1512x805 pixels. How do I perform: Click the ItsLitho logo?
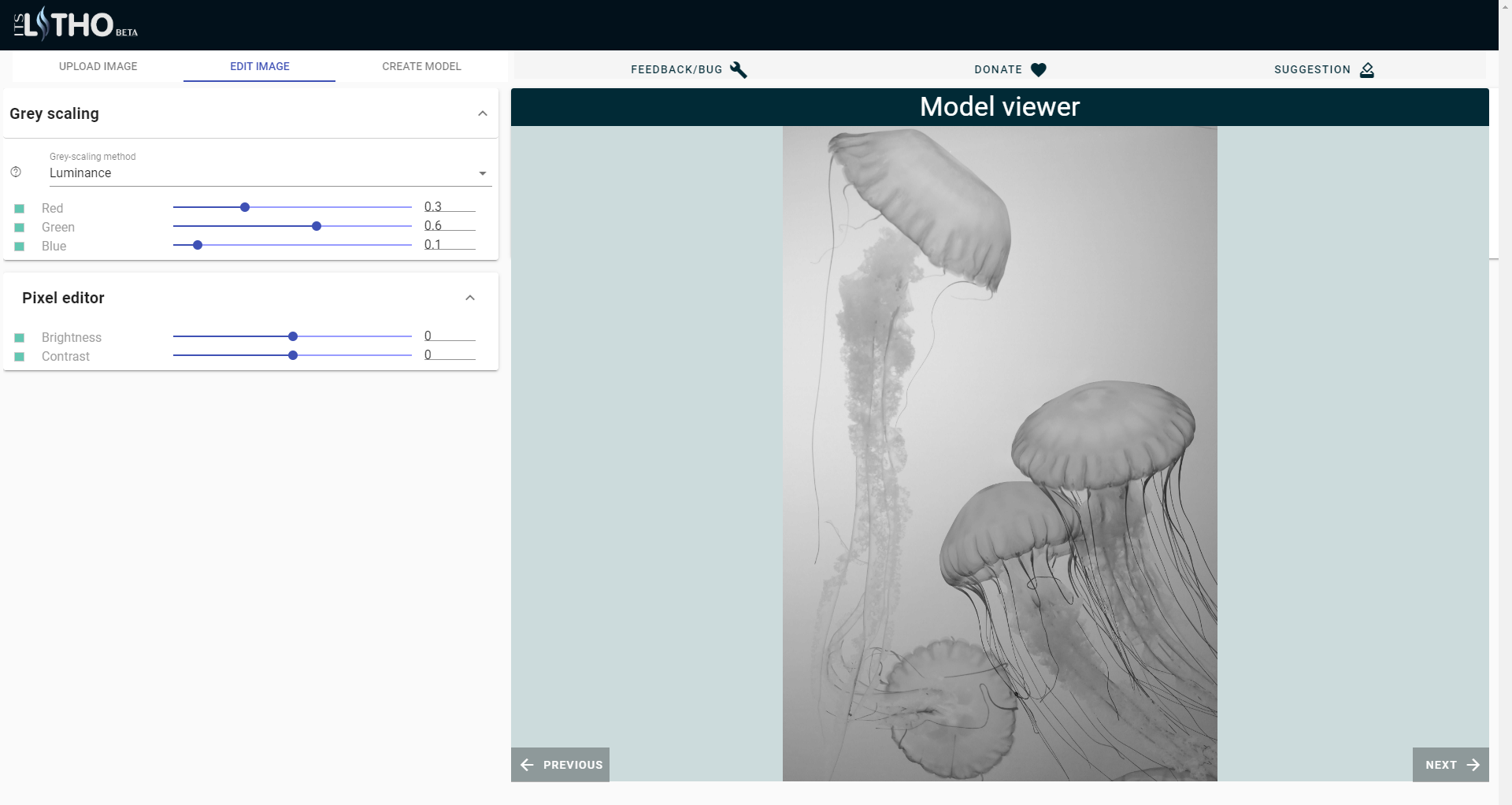point(75,24)
